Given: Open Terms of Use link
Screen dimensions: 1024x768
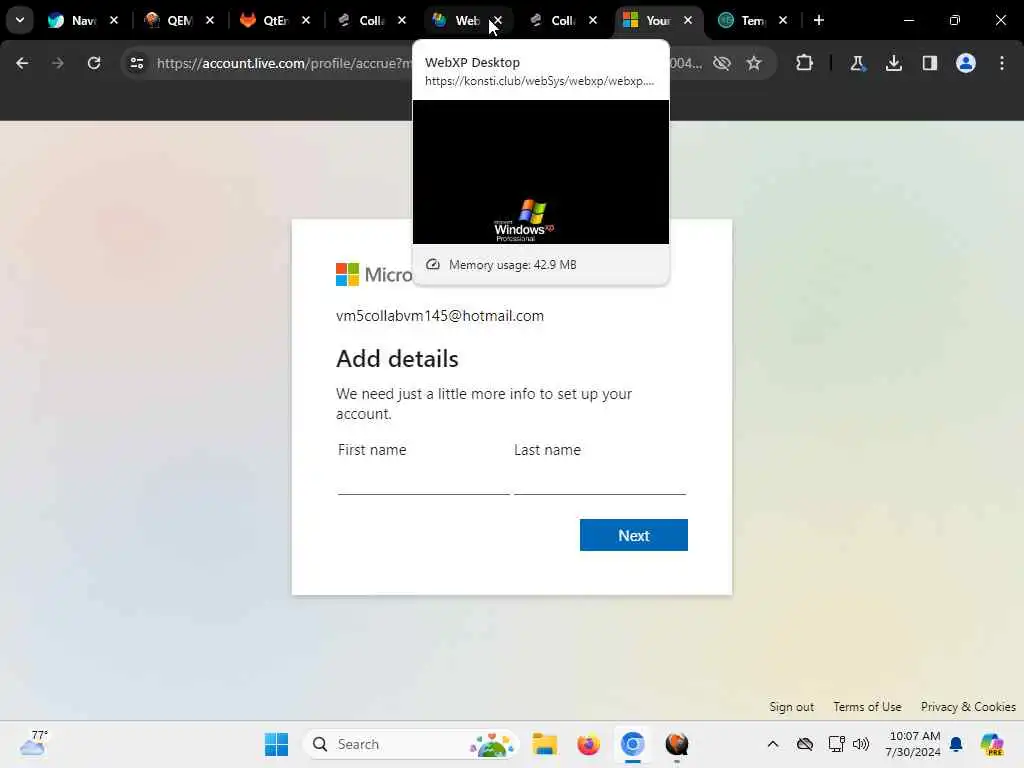Looking at the screenshot, I should (x=867, y=707).
